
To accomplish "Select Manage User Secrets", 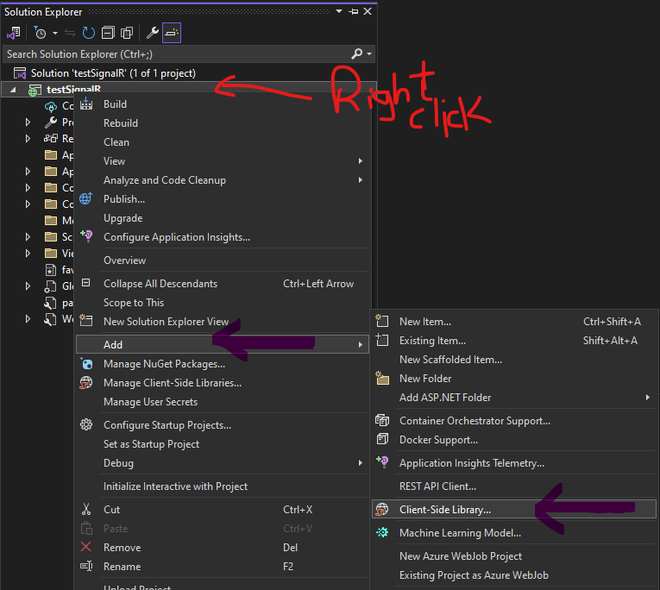I will (222, 402).
